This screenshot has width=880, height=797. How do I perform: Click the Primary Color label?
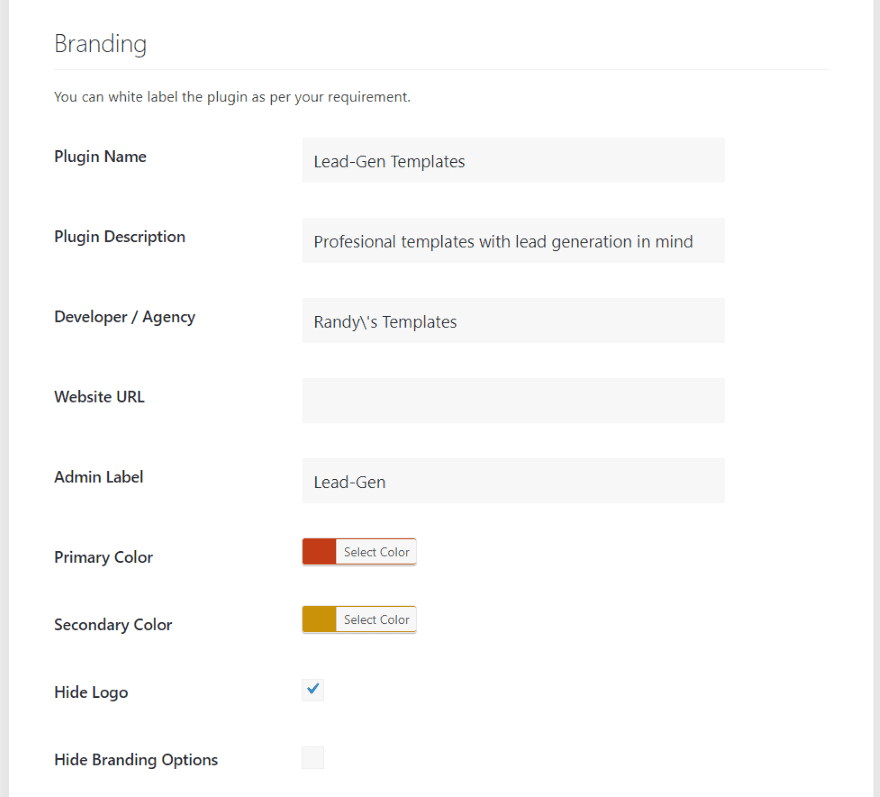(x=103, y=557)
